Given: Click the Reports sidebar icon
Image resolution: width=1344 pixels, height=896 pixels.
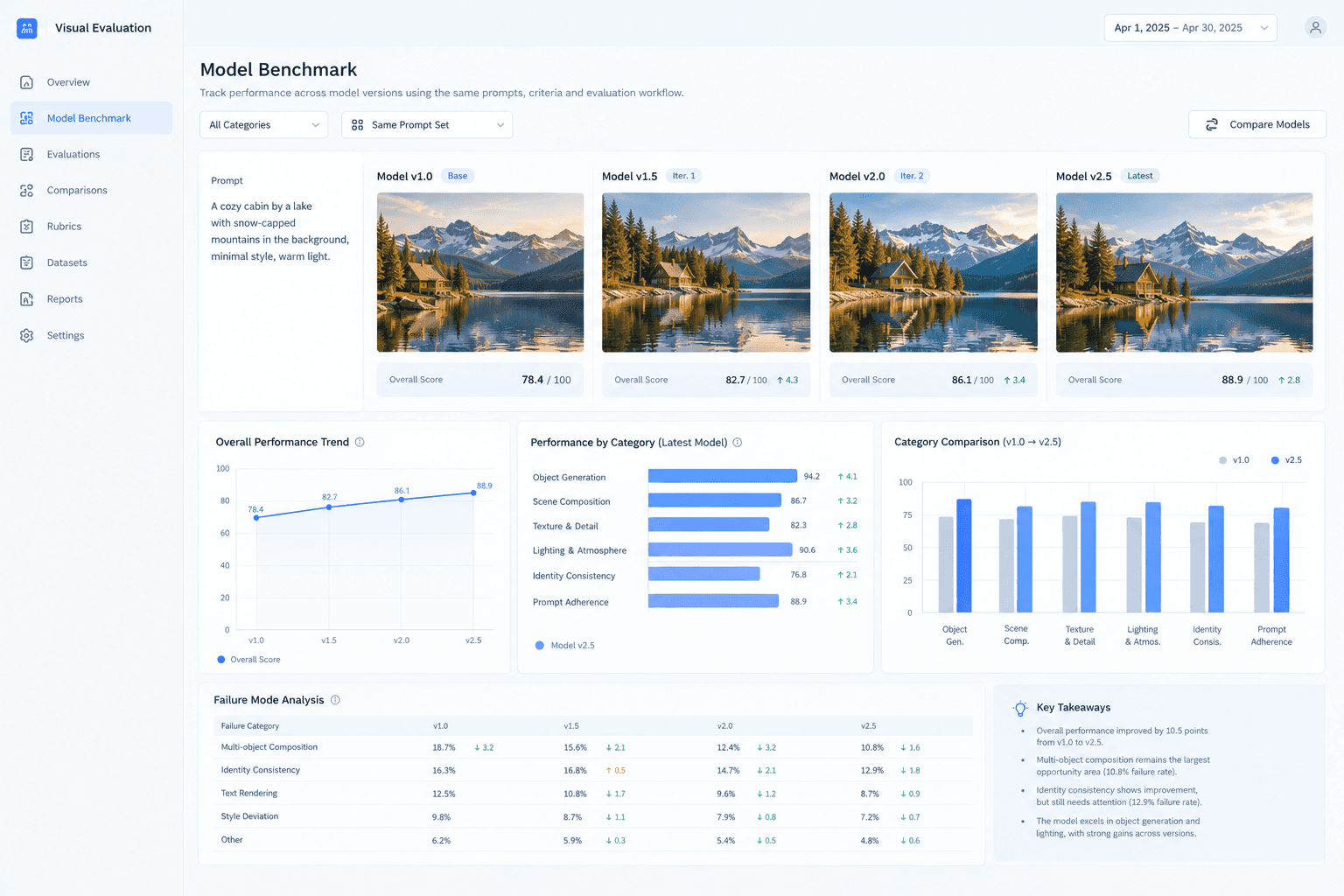Looking at the screenshot, I should [x=27, y=299].
